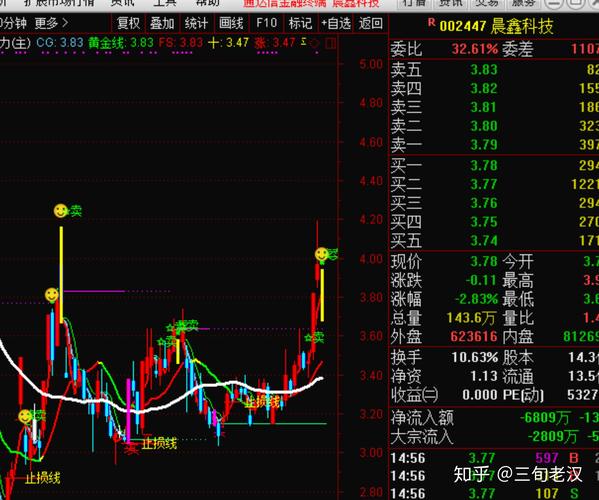Click smiley sell marker atop tallest yellow bar

pyautogui.click(x=60, y=210)
